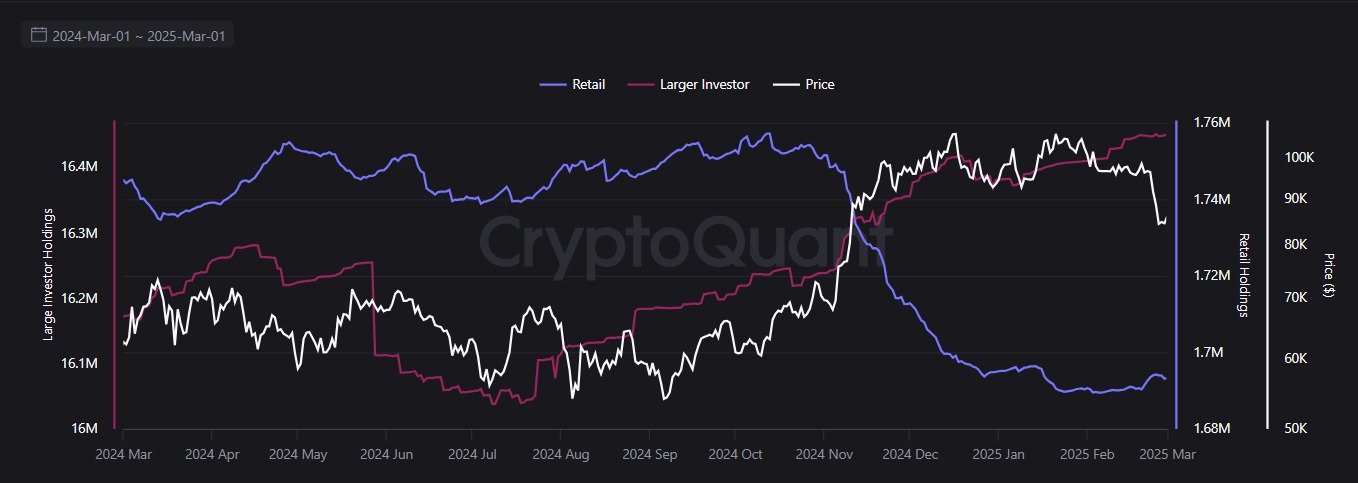Click the maroon Larger Investor legend swatch
The height and width of the screenshot is (483, 1358).
640,84
